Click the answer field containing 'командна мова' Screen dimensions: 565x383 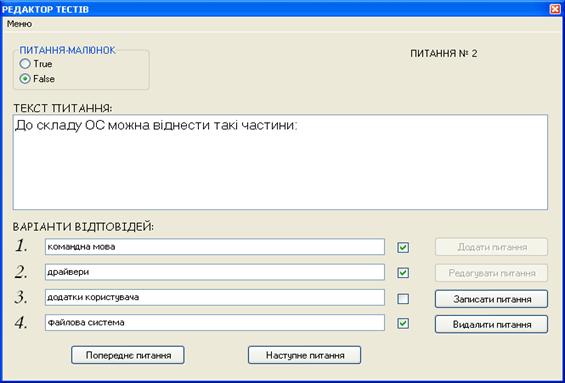(215, 247)
